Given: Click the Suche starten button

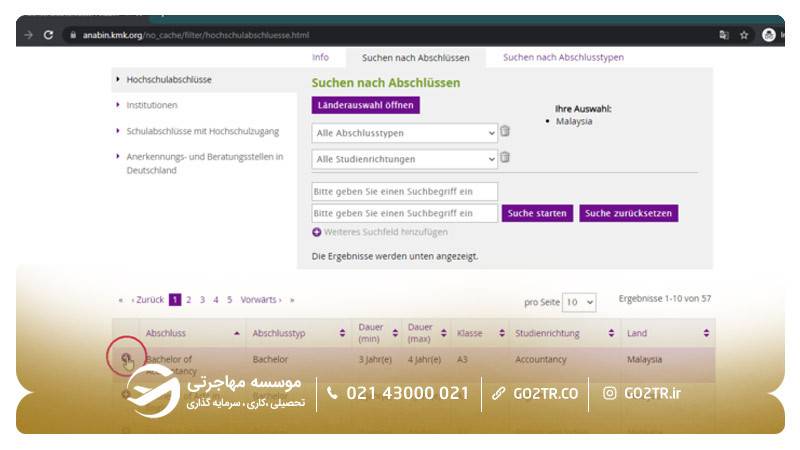Looking at the screenshot, I should pyautogui.click(x=537, y=213).
